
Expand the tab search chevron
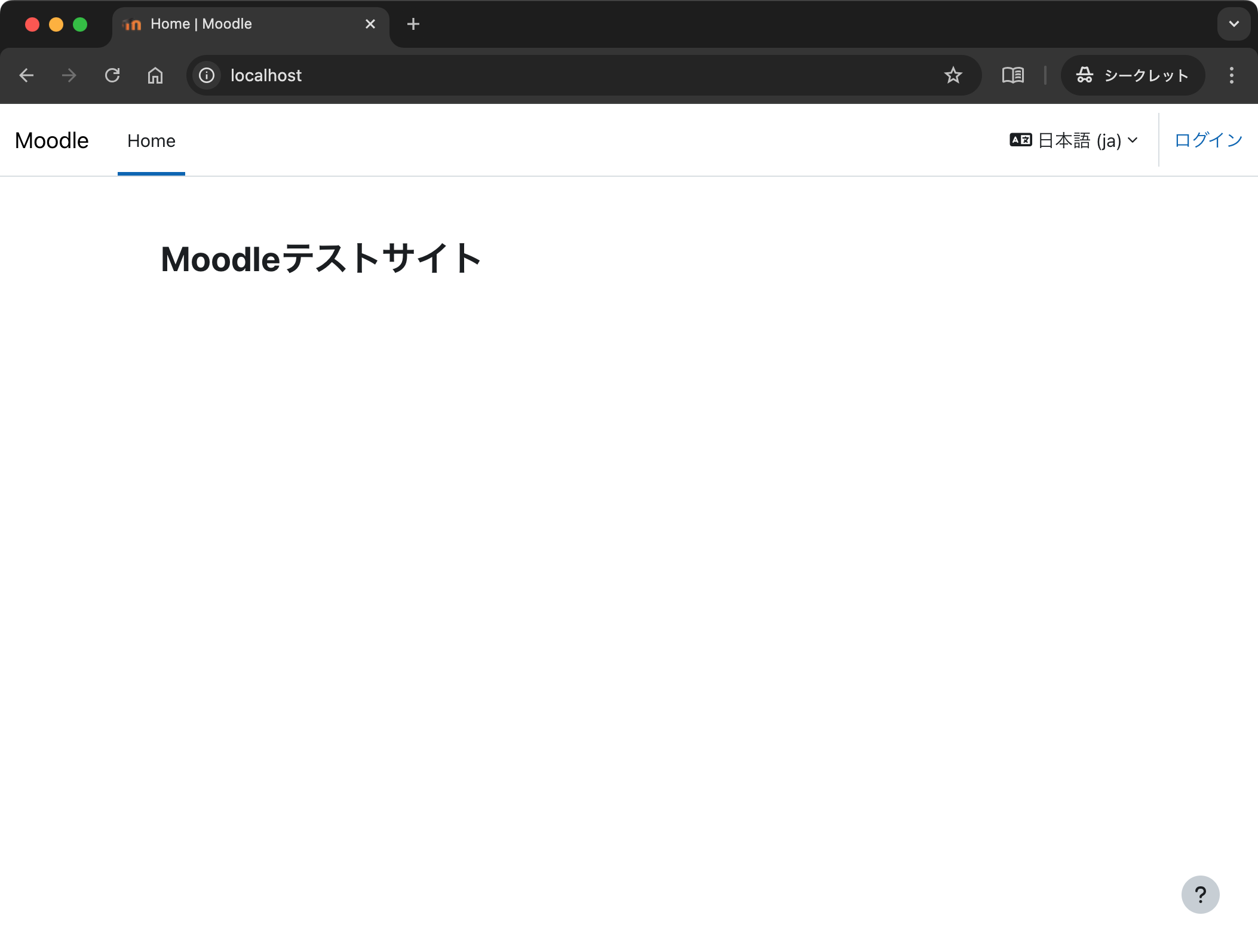(1234, 24)
